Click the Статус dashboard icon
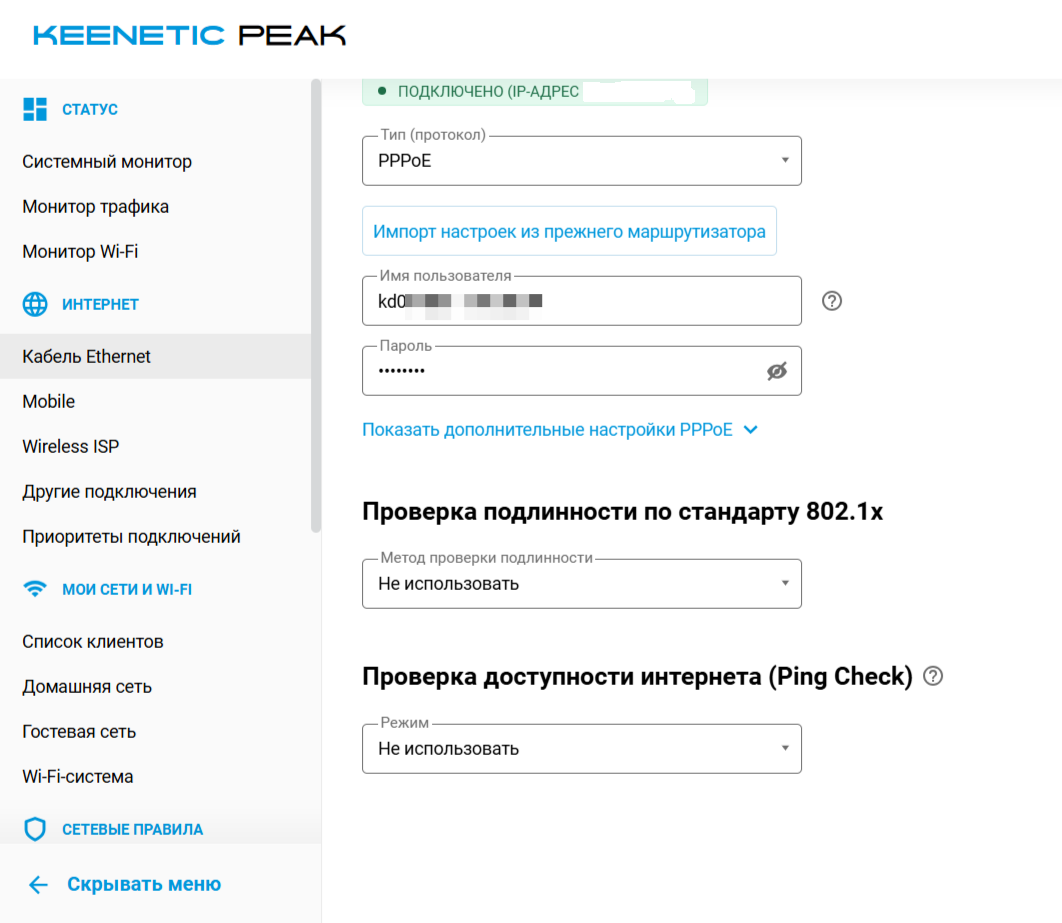This screenshot has height=923, width=1062. [x=35, y=109]
